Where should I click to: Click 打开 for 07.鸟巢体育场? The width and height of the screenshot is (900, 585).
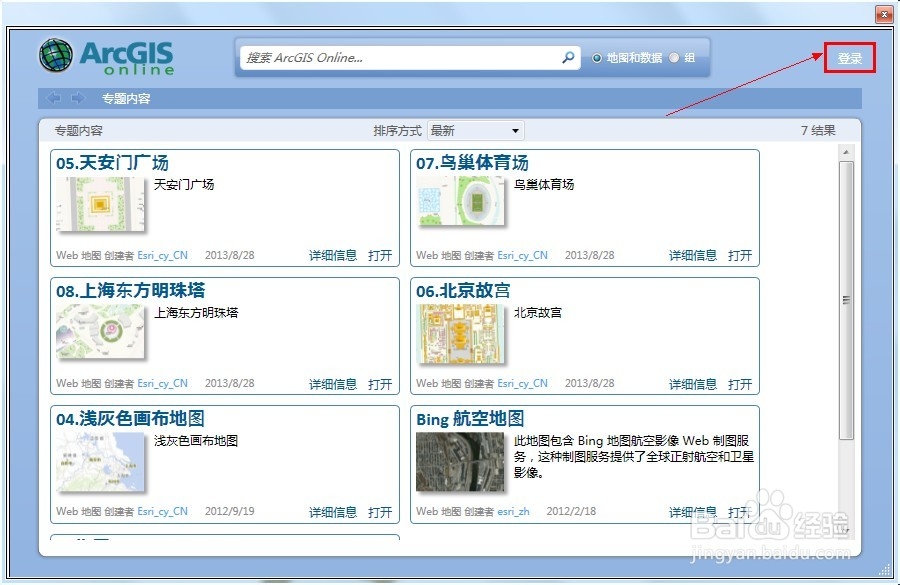click(740, 255)
